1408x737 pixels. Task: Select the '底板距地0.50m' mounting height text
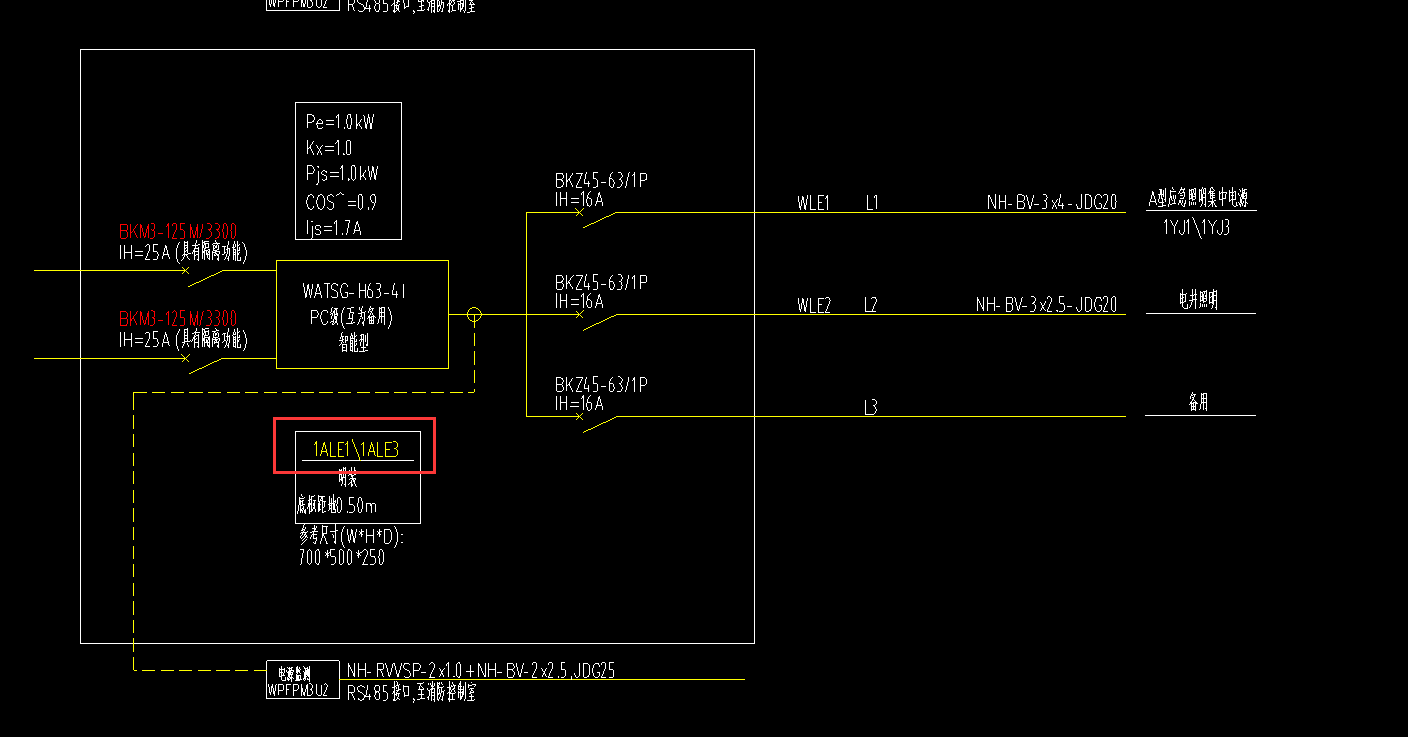tap(337, 505)
